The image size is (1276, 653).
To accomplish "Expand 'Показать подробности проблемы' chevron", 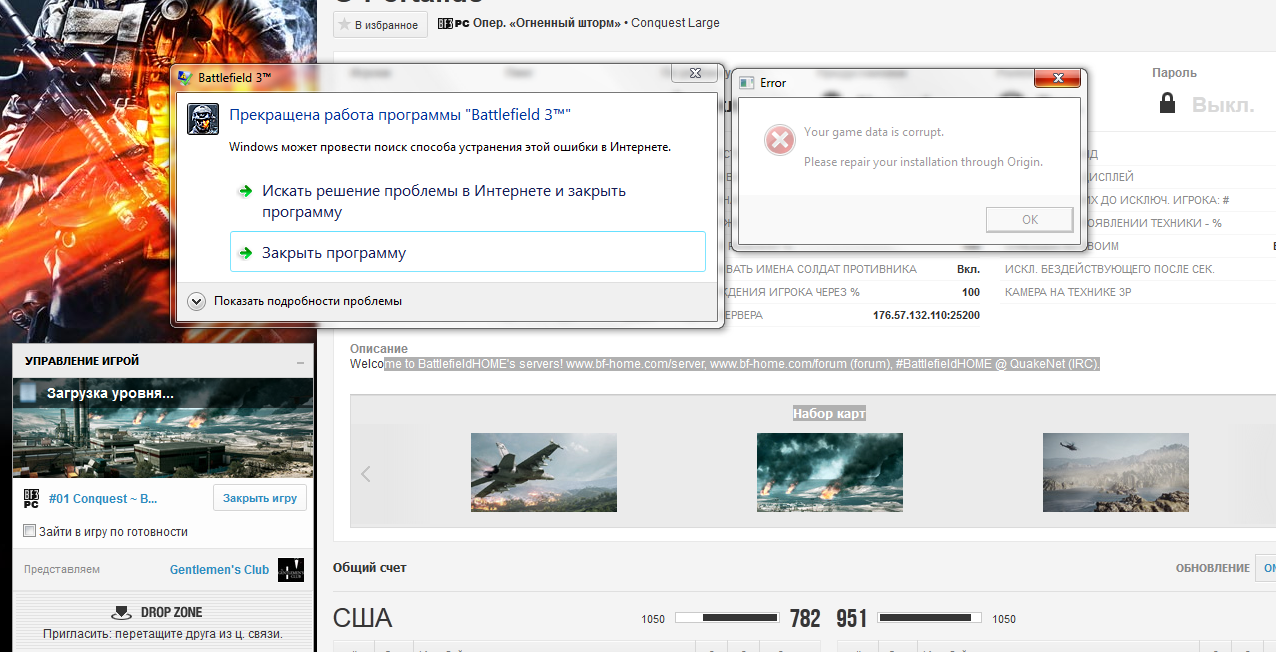I will tap(197, 300).
